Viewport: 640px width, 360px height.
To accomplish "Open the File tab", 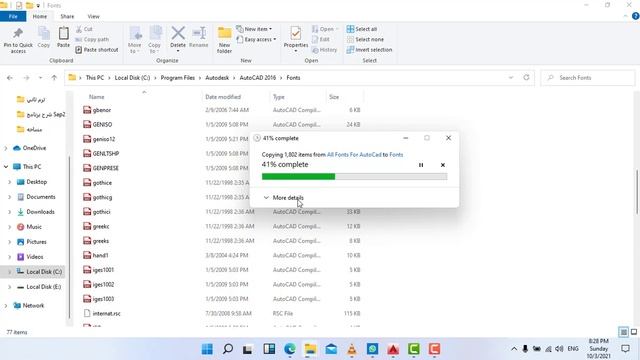I will click(x=13, y=16).
